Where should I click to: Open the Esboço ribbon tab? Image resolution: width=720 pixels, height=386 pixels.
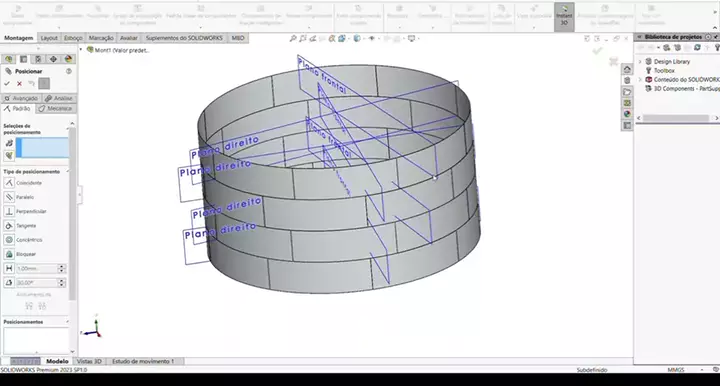click(x=73, y=38)
